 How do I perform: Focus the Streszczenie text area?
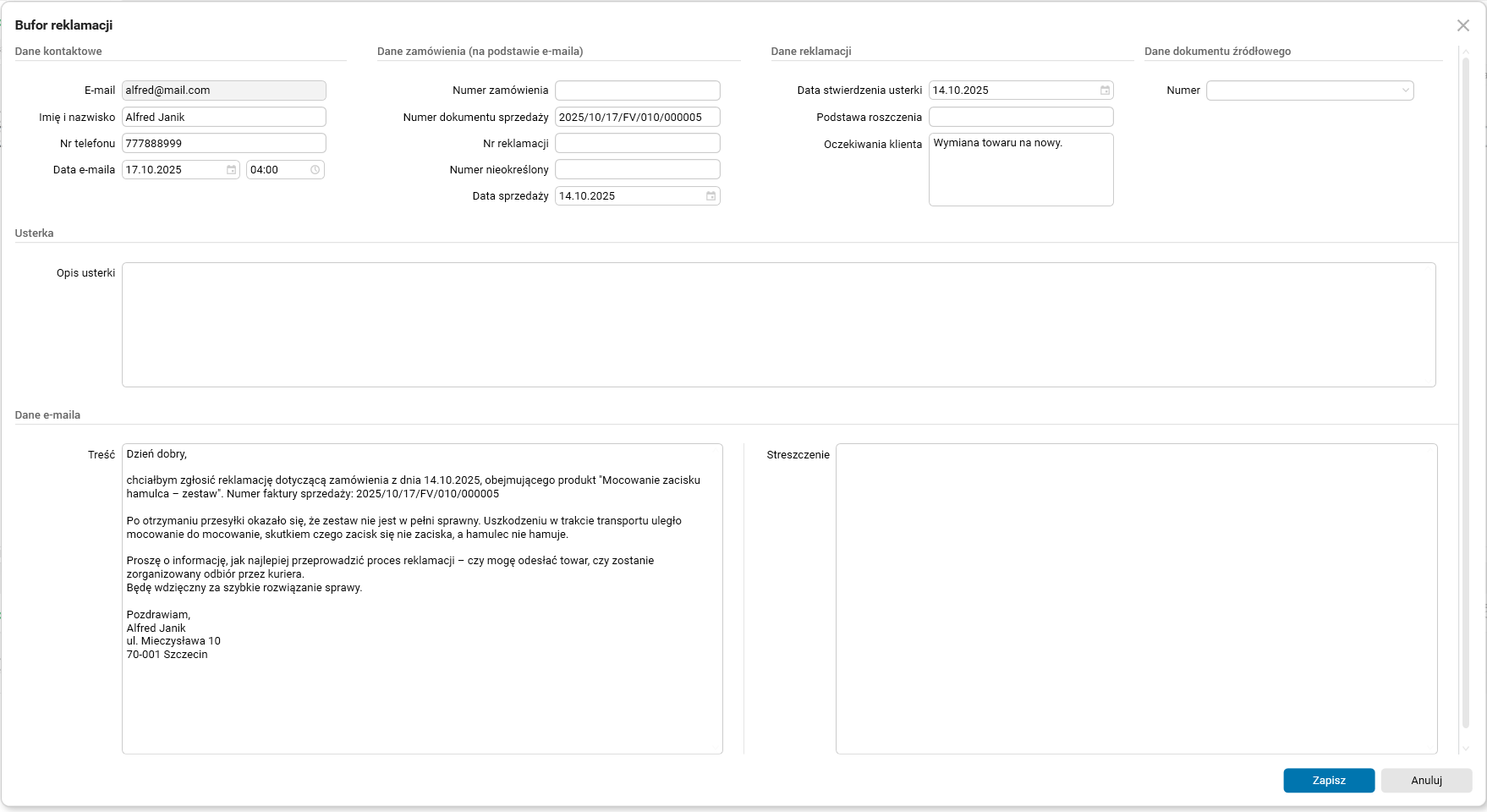(x=1137, y=599)
